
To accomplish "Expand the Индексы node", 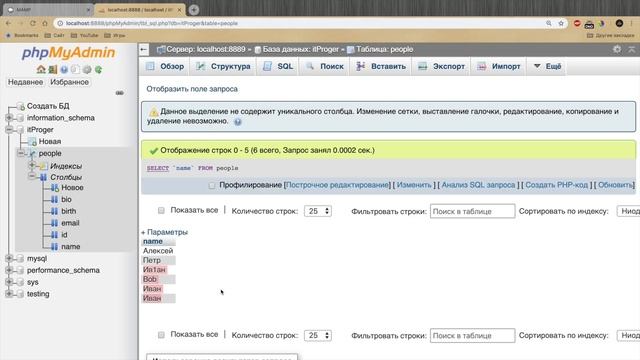I will click(x=32, y=165).
